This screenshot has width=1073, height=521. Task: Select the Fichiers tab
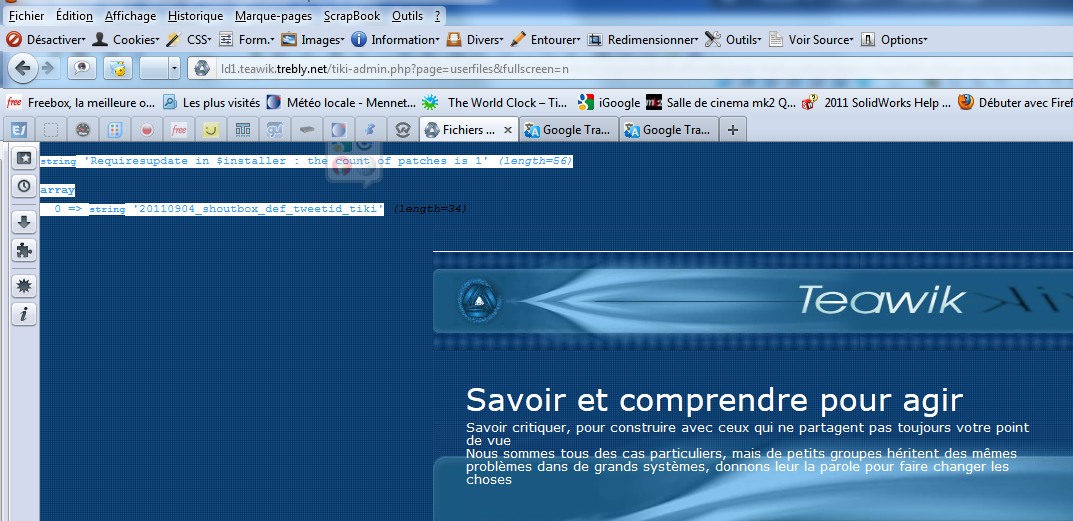[468, 129]
